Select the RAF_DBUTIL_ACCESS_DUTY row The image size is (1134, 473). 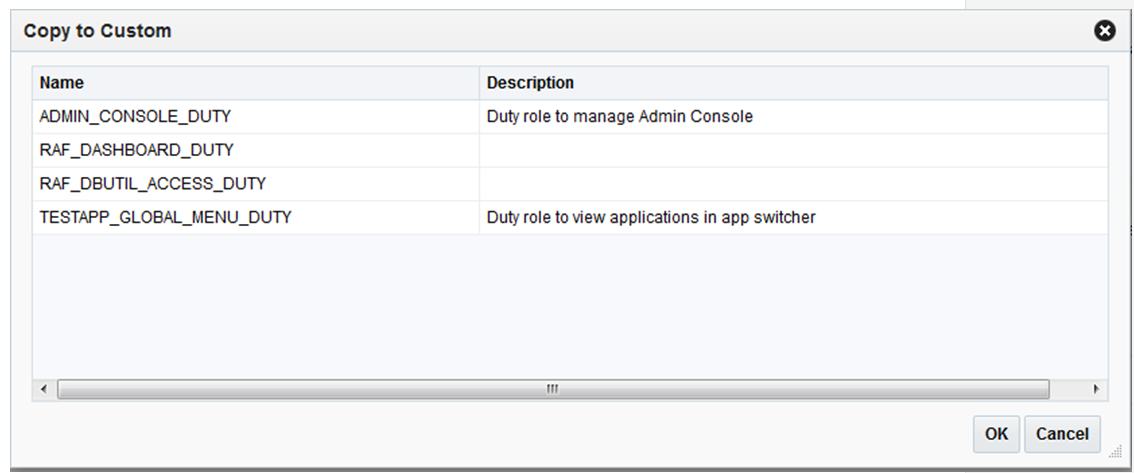pos(570,184)
